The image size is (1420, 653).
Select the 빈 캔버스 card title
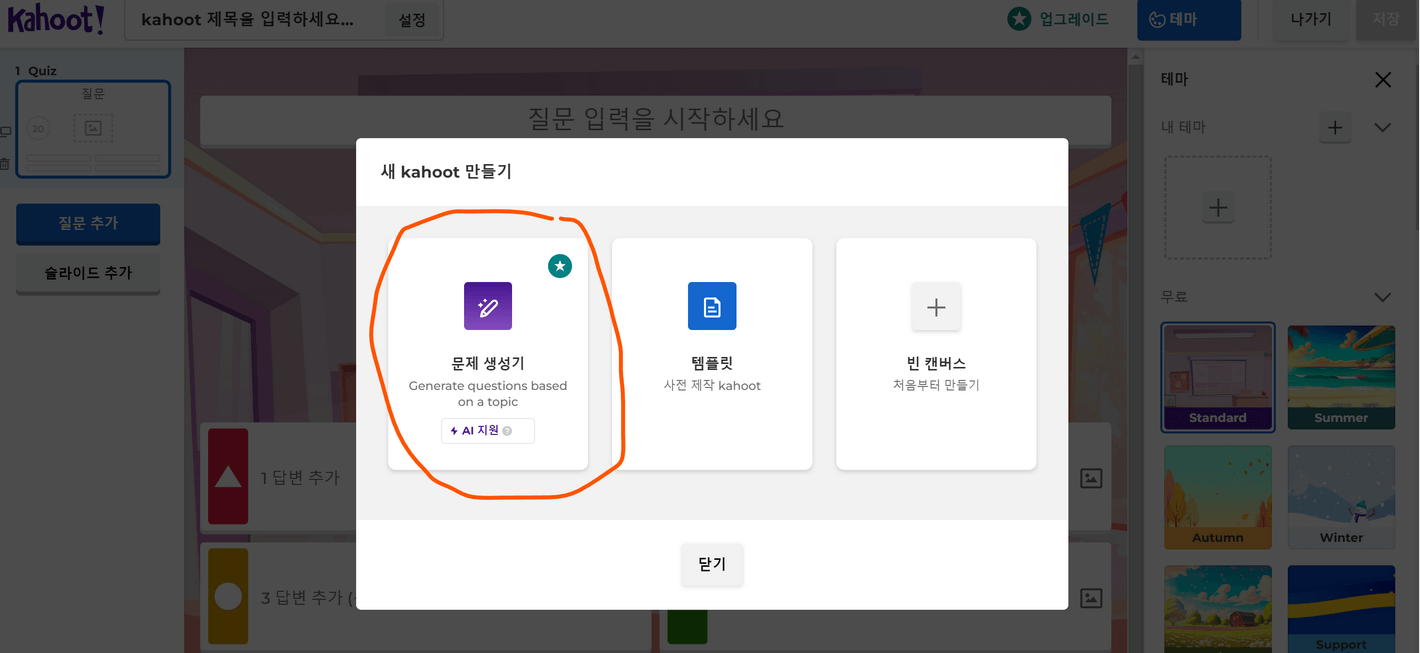[x=936, y=364]
